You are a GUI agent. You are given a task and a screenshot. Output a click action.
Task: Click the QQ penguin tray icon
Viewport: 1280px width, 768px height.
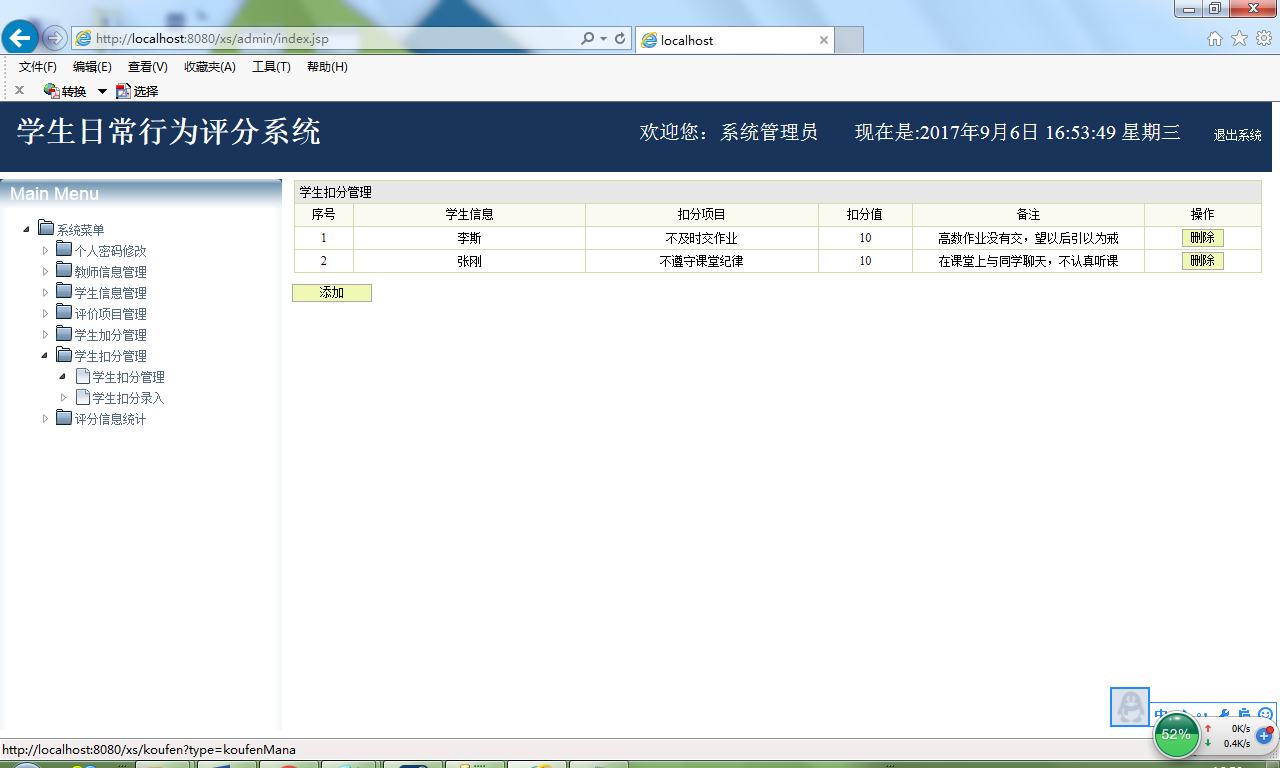(x=1130, y=706)
